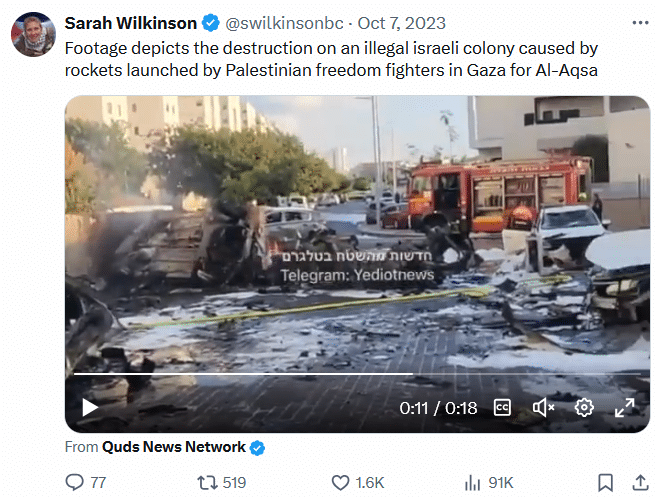Open the Quds News Network source link

(x=173, y=447)
